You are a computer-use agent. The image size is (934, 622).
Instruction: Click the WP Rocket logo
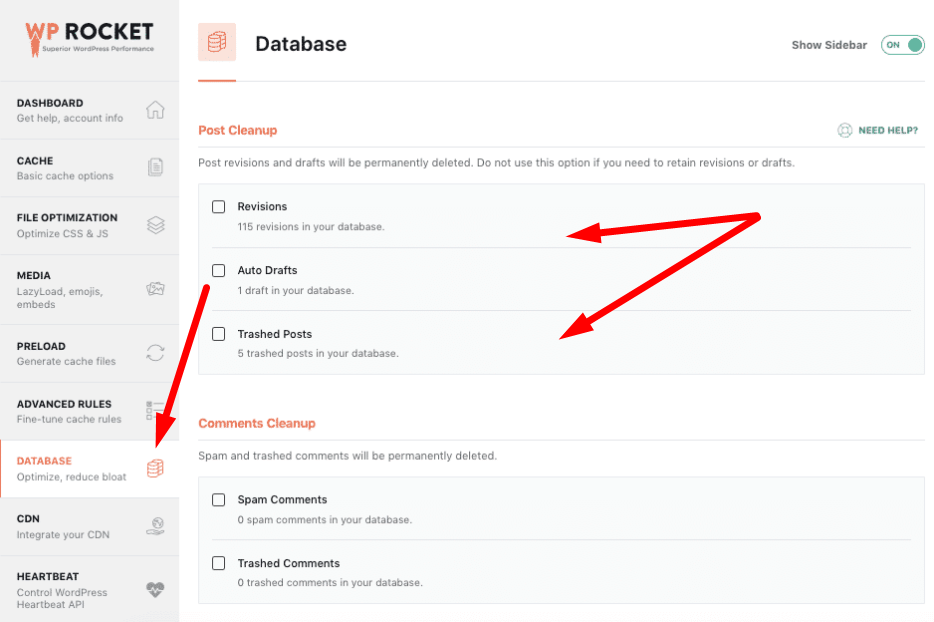(88, 36)
